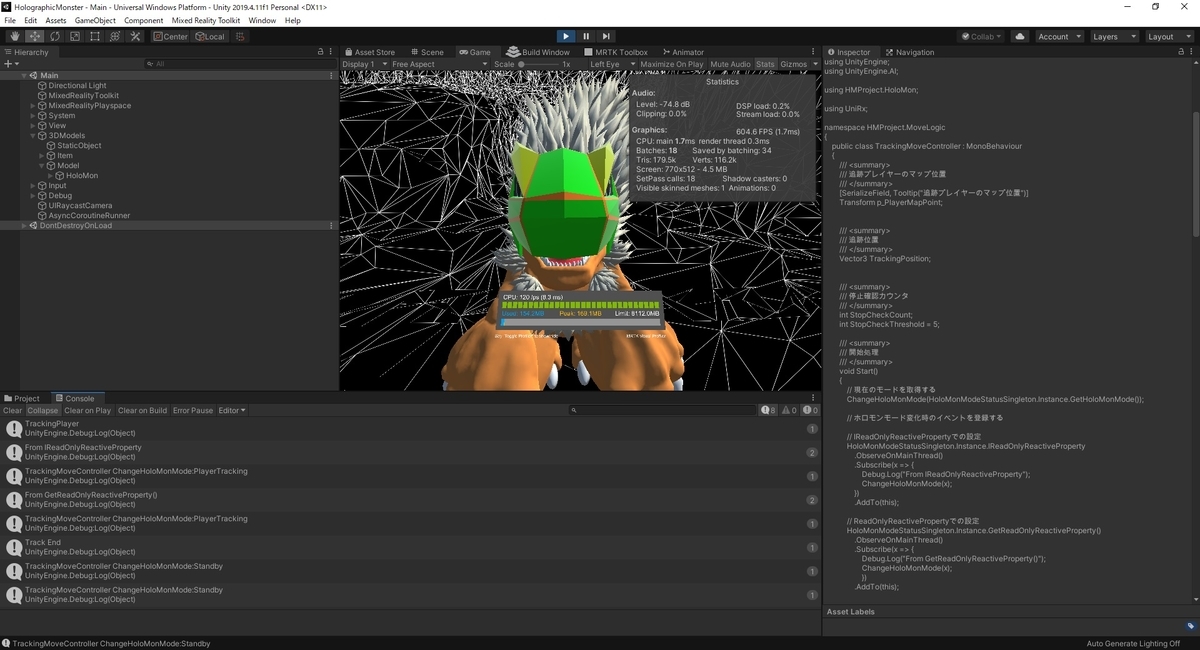Open the Hierarchy create (+) dropdown

[x=11, y=64]
